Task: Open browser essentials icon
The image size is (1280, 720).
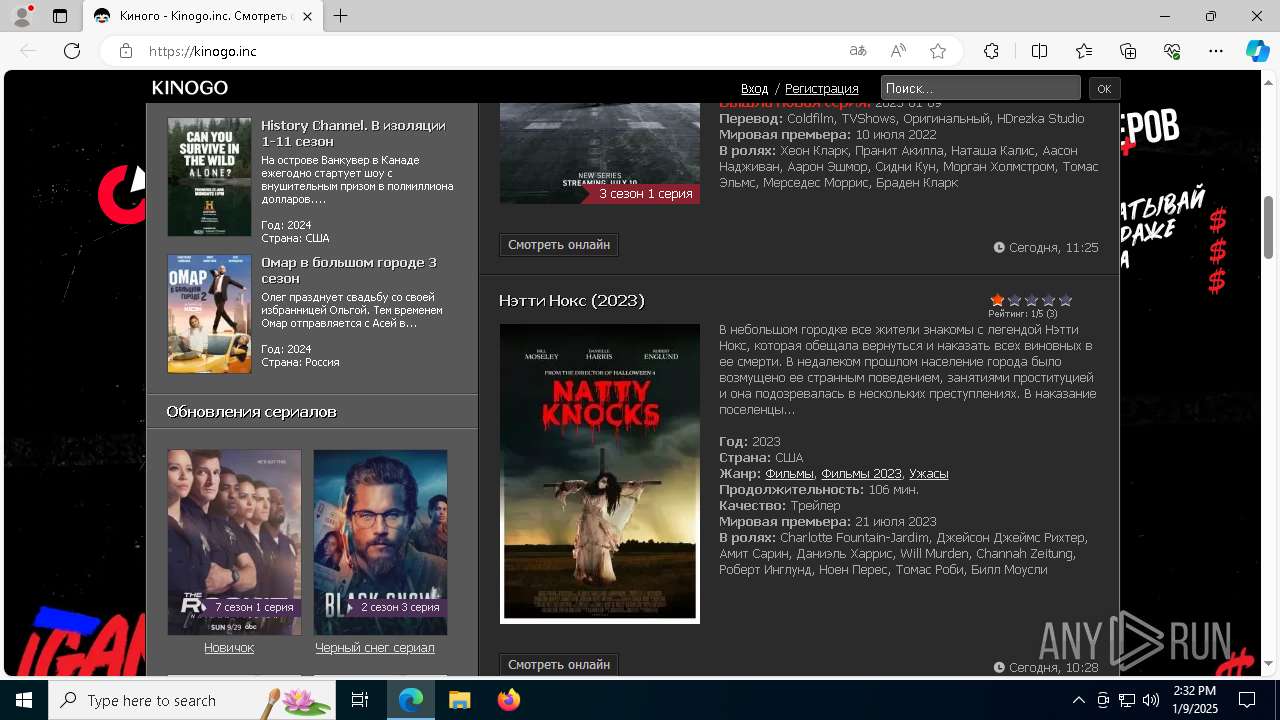Action: (1172, 51)
